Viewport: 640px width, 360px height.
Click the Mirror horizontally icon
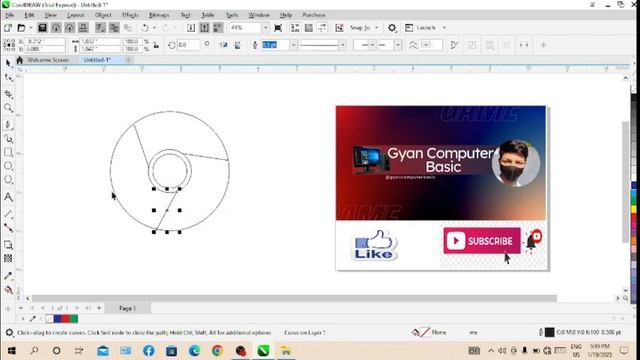click(223, 45)
